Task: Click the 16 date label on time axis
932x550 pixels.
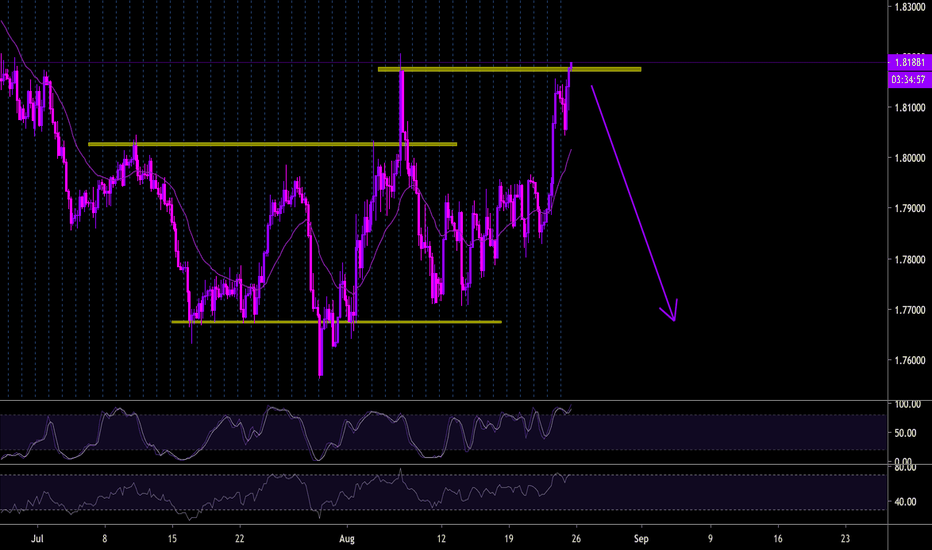Action: coord(778,539)
